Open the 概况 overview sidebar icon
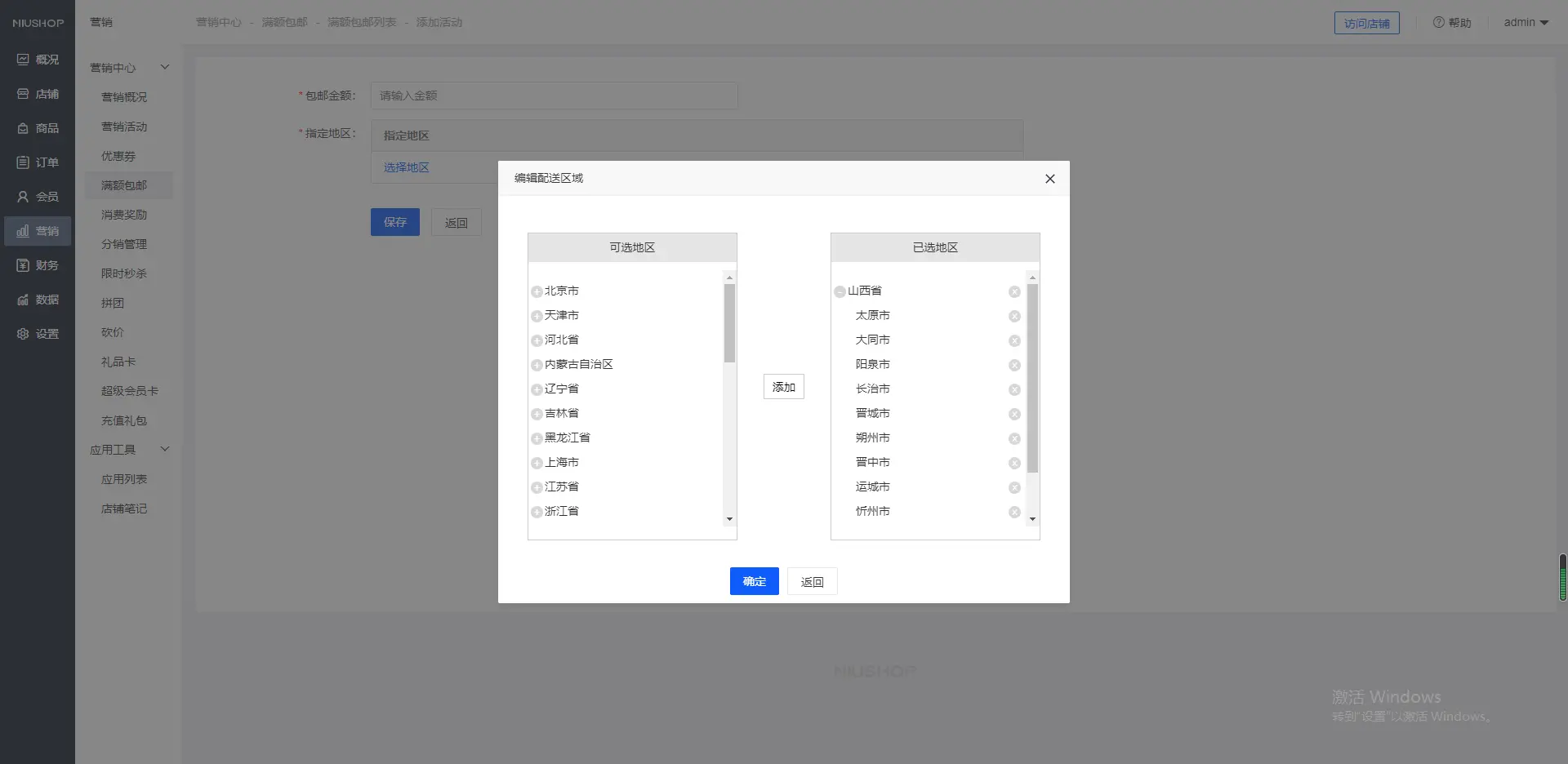The image size is (1568, 764). click(23, 60)
